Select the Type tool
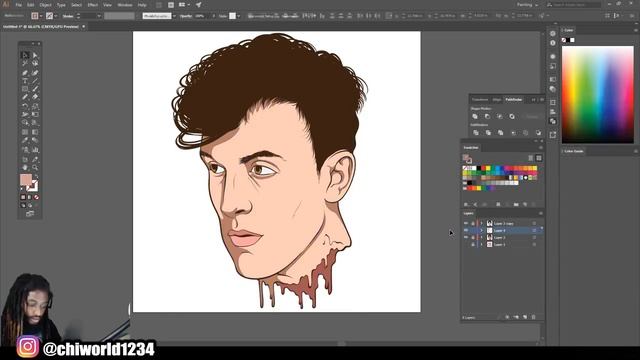This screenshot has height=360, width=640. [25, 81]
